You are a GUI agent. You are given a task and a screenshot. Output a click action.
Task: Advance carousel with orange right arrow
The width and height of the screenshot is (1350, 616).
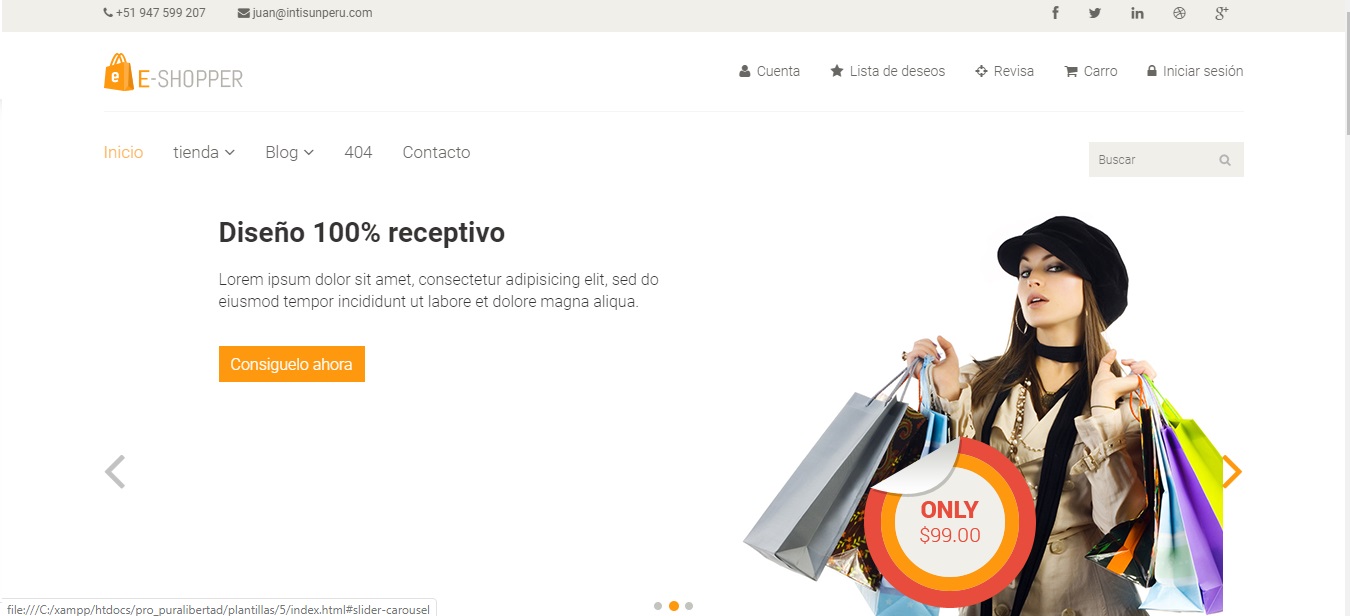click(x=1232, y=472)
